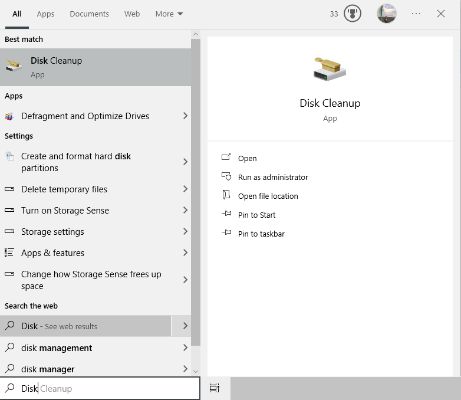The width and height of the screenshot is (461, 400).
Task: Click the Open action icon
Action: [x=226, y=157]
